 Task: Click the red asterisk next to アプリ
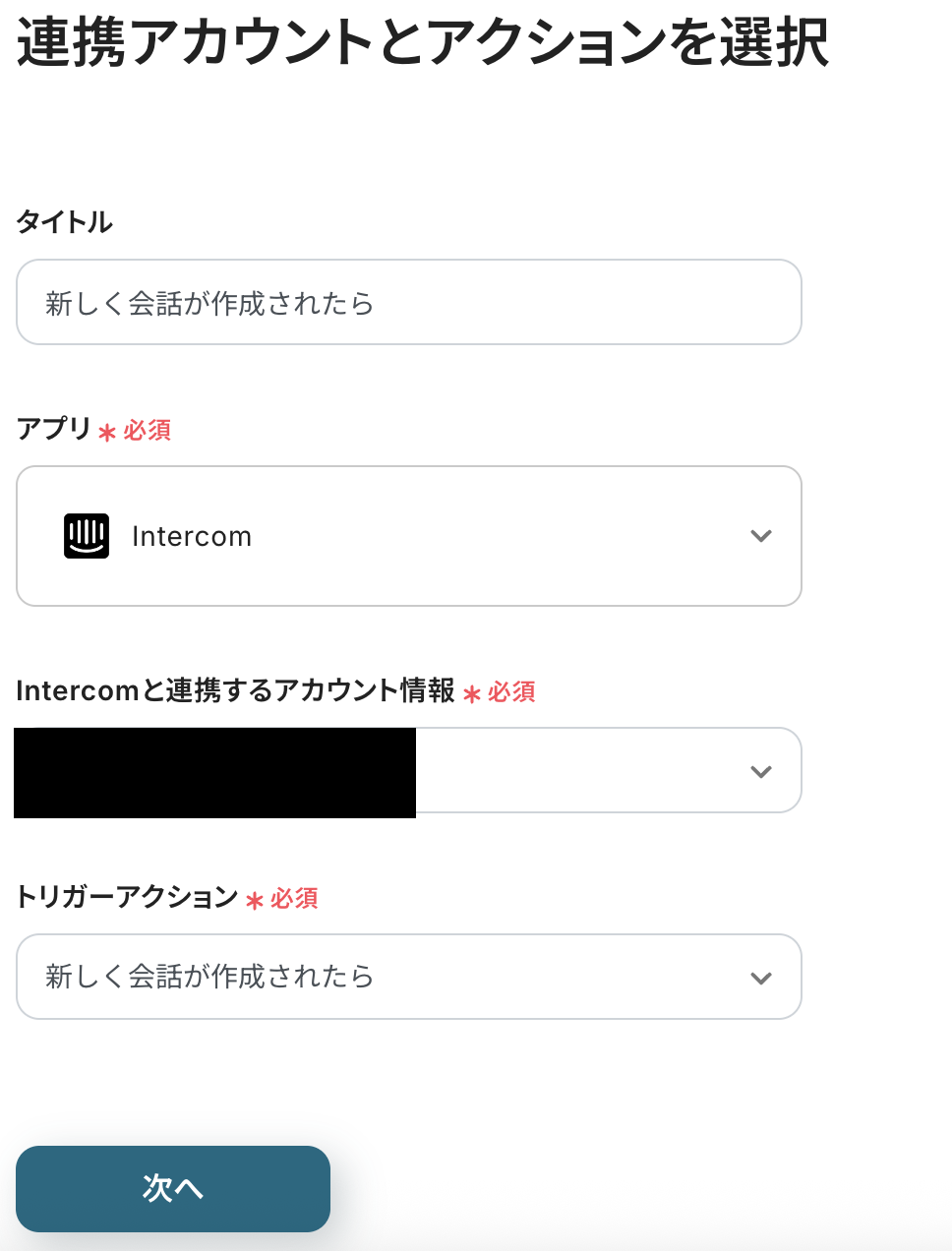(x=107, y=432)
